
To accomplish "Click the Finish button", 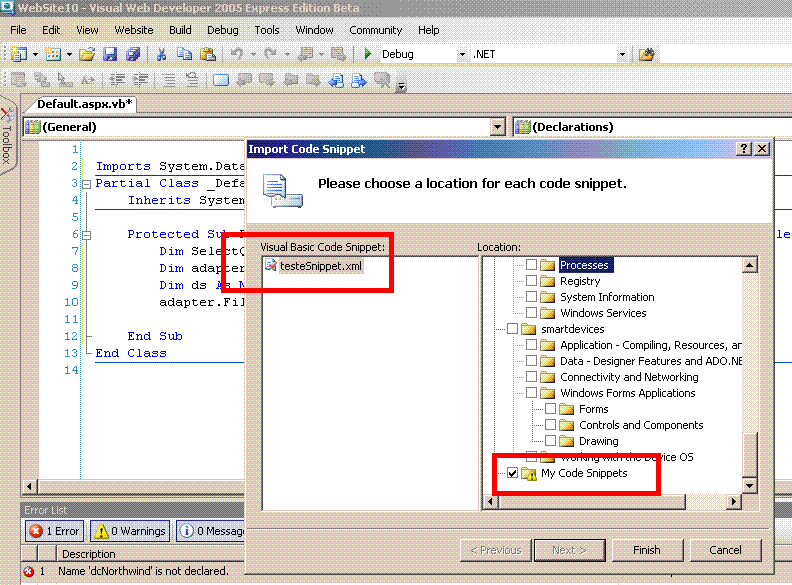I will 646,549.
